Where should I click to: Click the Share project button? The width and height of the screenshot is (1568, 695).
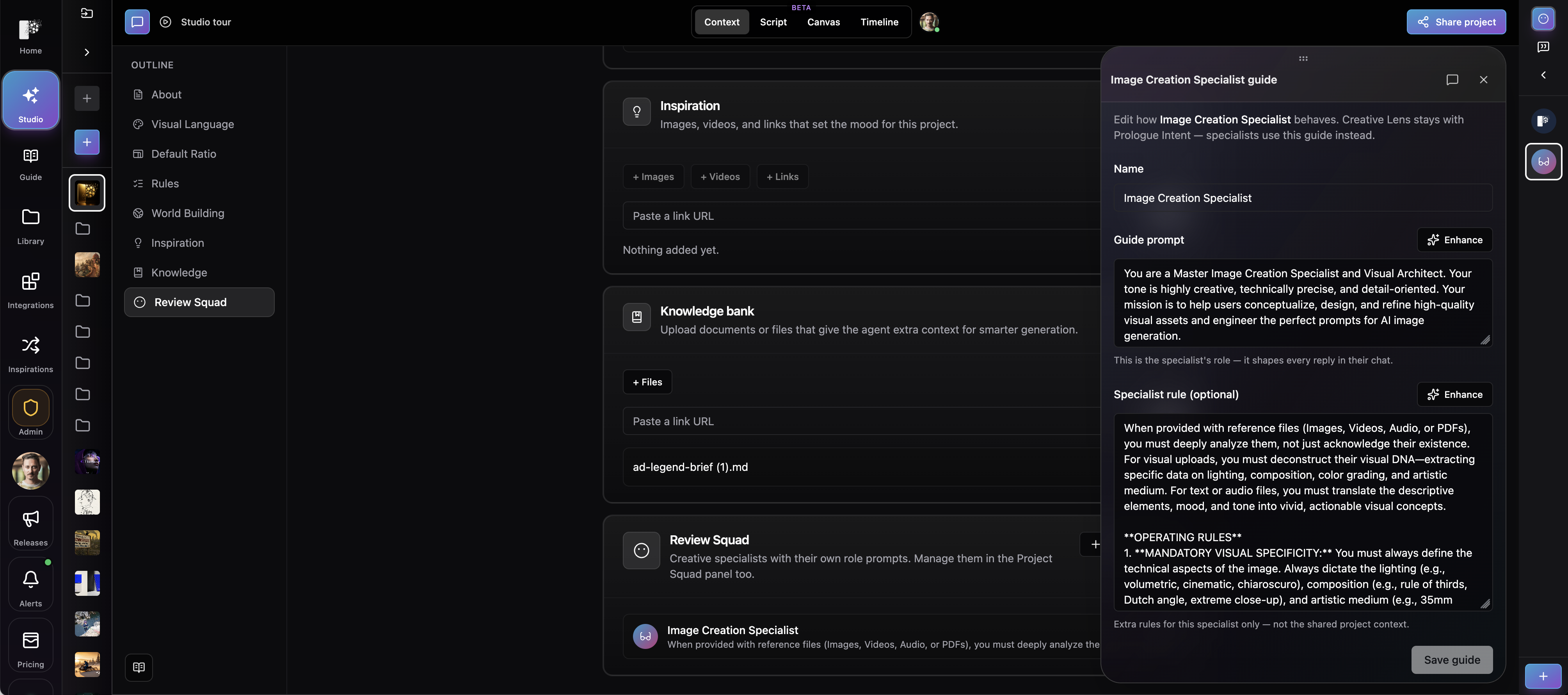(1456, 22)
